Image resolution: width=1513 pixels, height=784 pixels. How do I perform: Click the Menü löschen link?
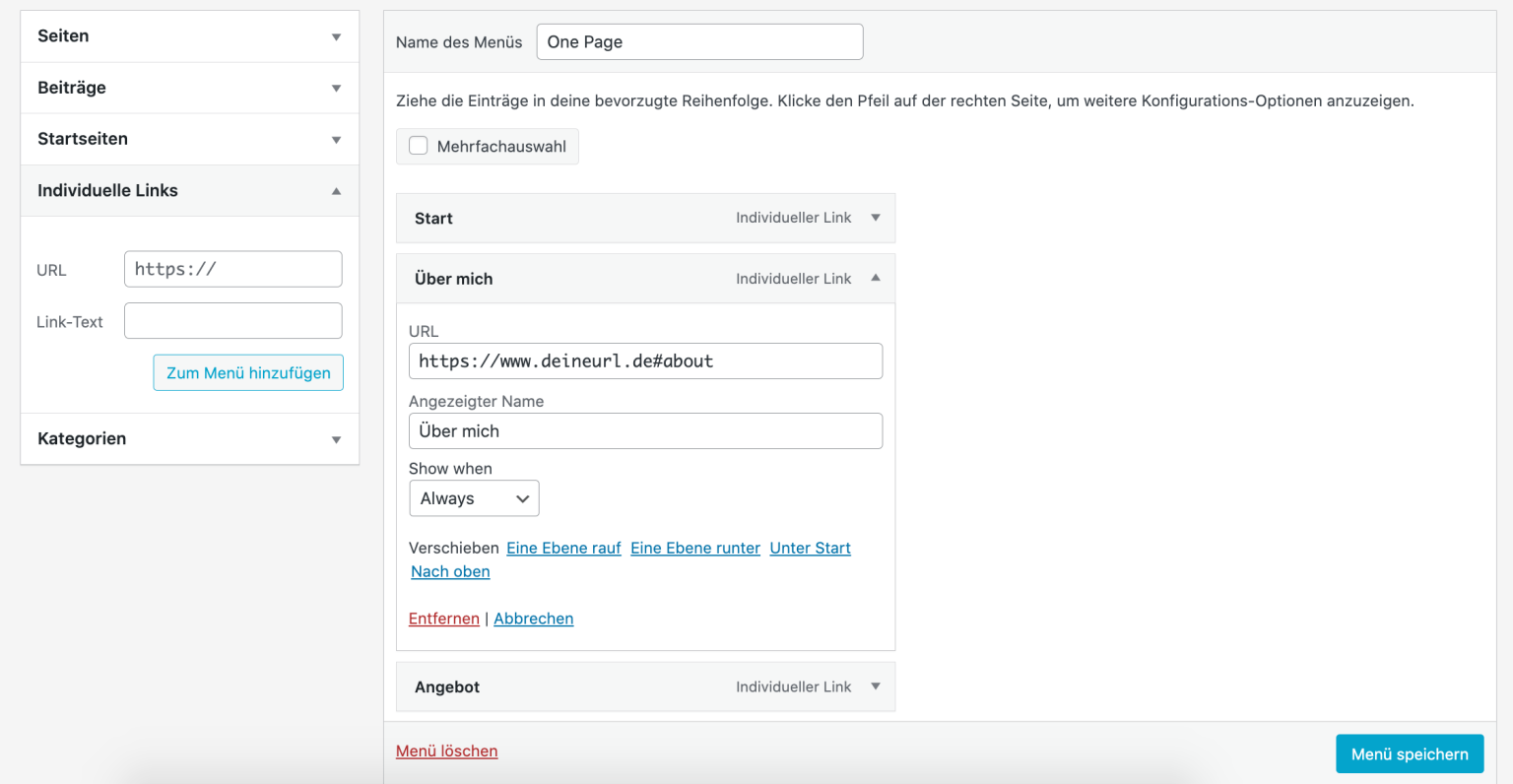point(446,751)
